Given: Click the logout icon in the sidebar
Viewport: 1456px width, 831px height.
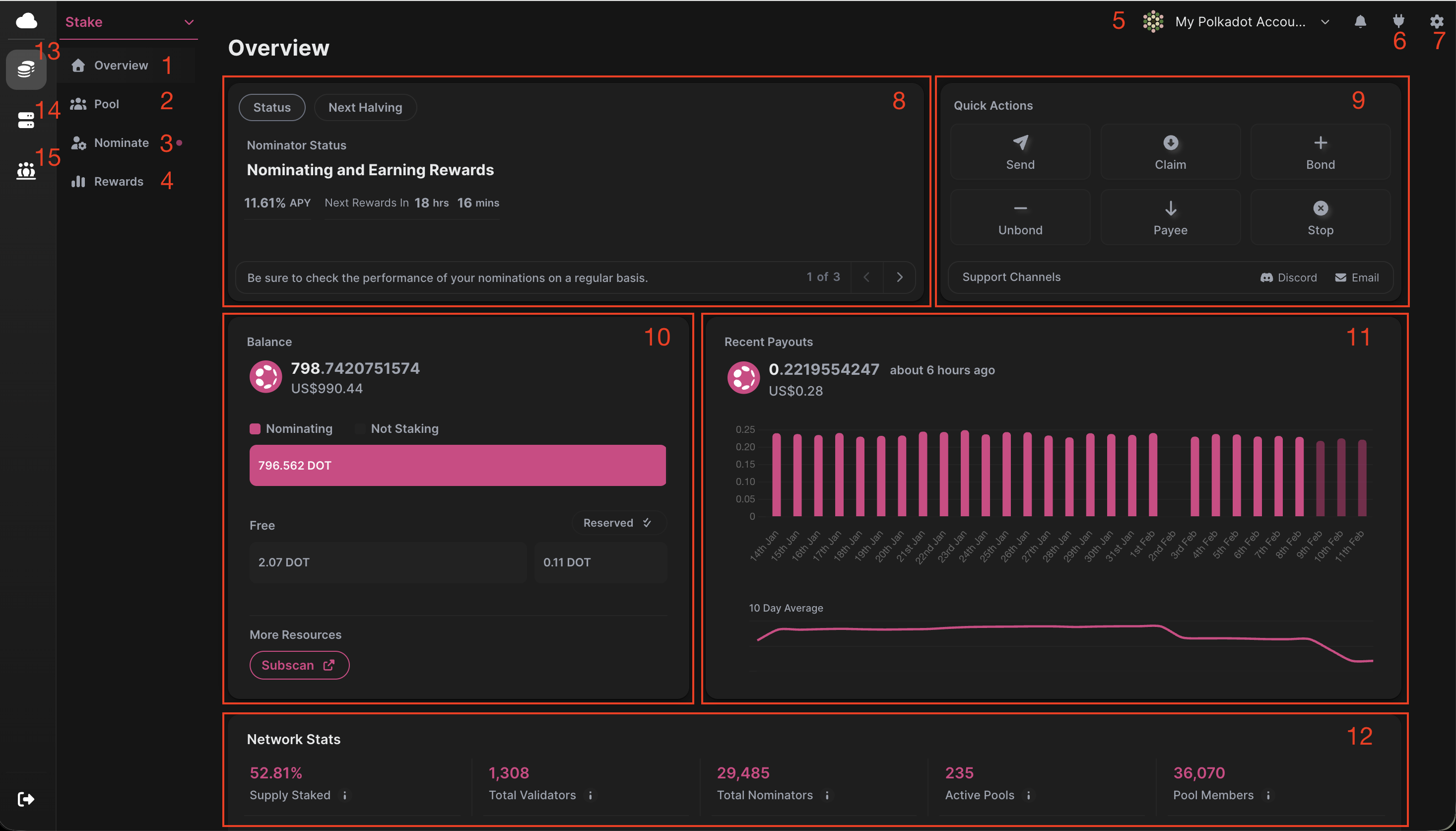Looking at the screenshot, I should (26, 799).
